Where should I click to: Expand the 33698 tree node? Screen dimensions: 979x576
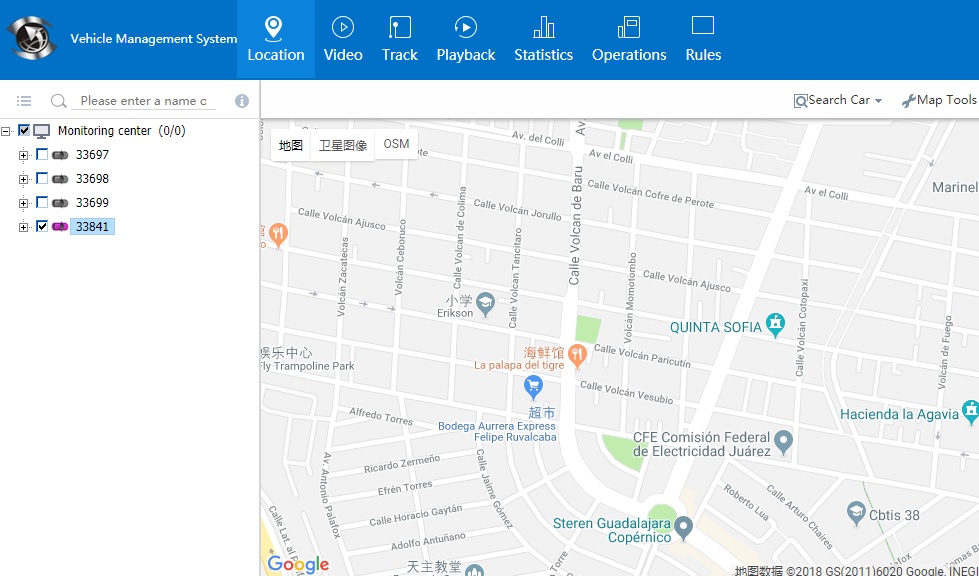[24, 179]
